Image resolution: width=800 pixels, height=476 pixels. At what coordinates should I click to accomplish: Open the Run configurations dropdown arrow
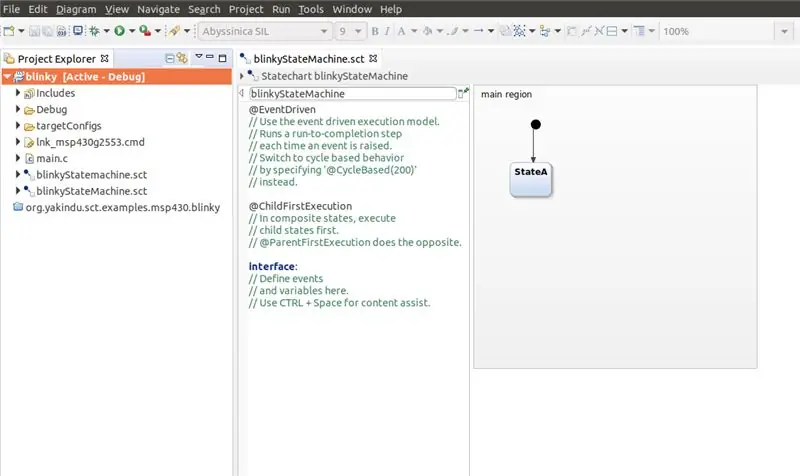132,31
